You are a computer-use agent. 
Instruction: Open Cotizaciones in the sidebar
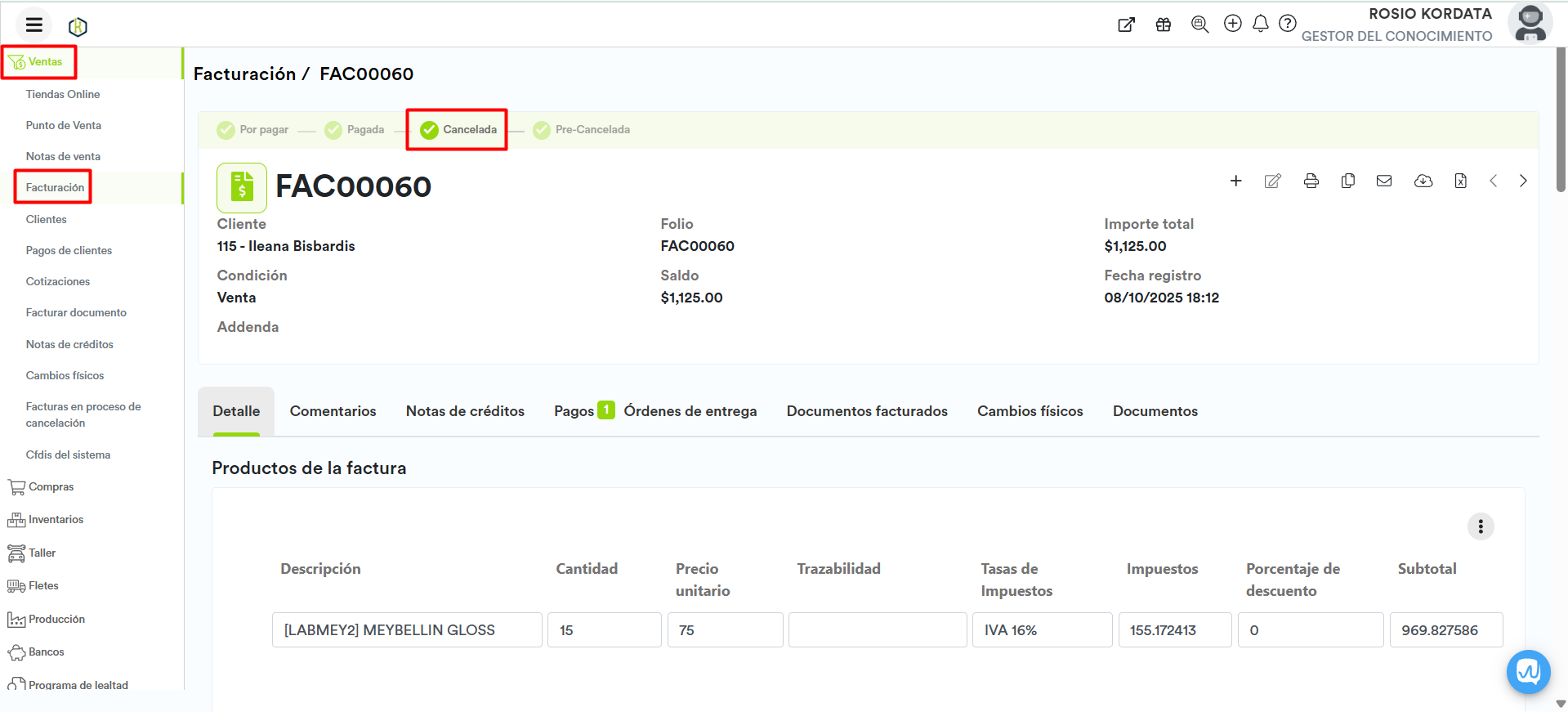click(x=58, y=282)
